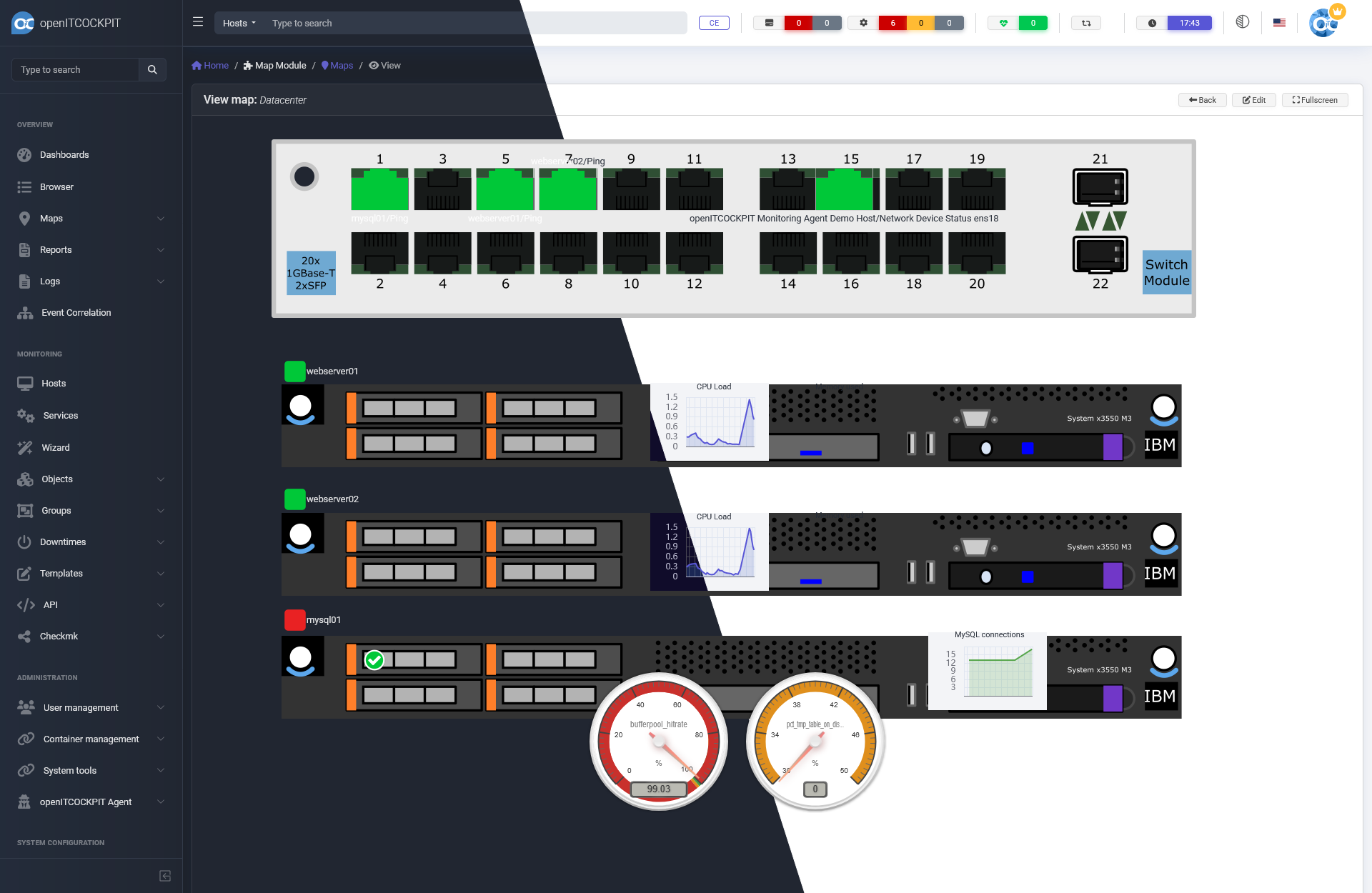
Task: Collapse the sidebar with bottom arrow icon
Action: click(165, 876)
